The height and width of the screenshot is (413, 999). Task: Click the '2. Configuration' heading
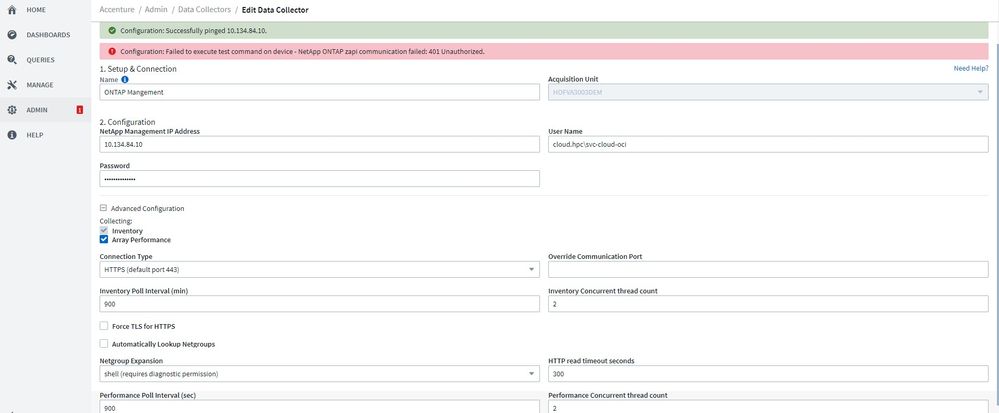(127, 122)
